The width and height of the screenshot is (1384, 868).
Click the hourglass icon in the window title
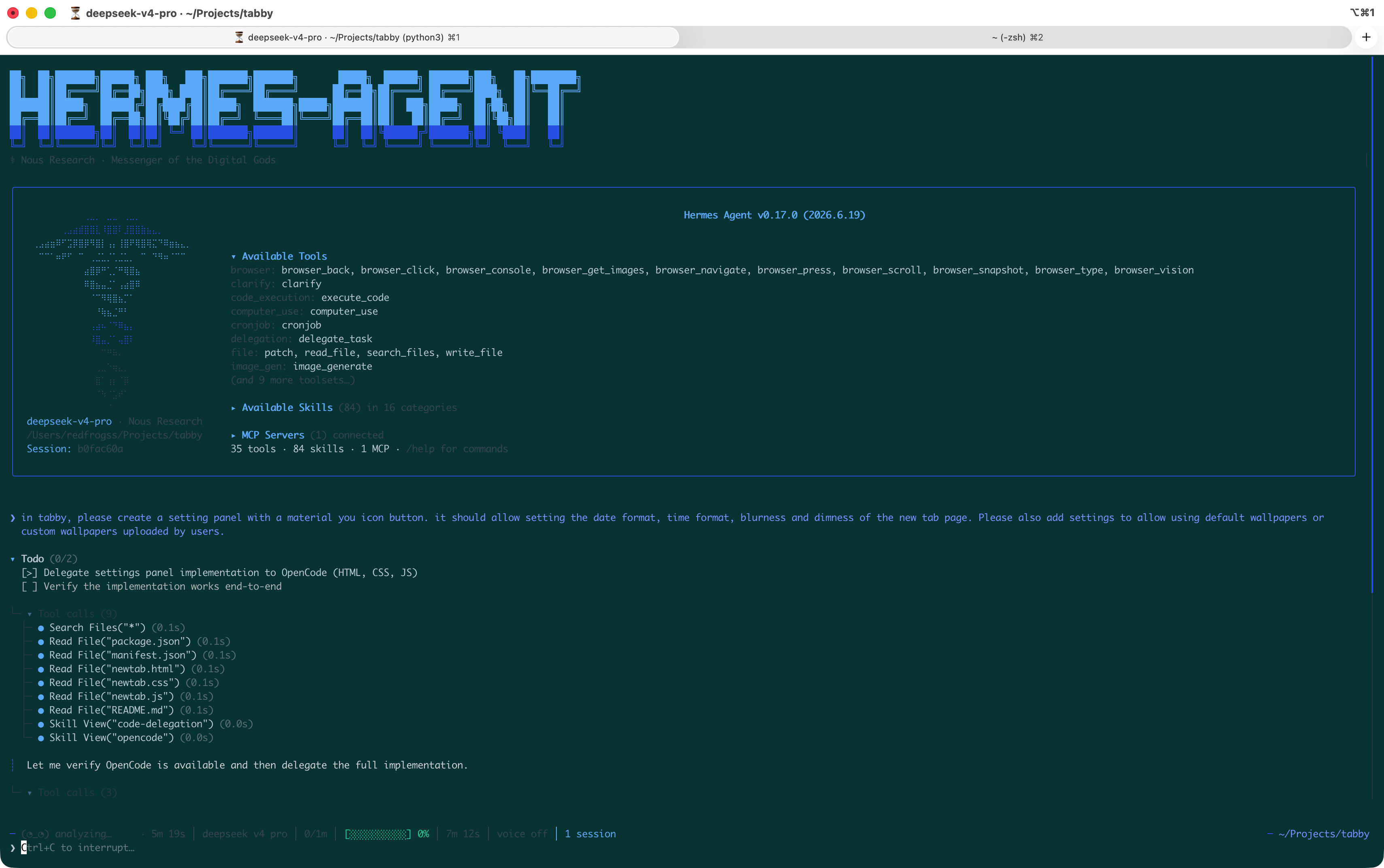[75, 13]
